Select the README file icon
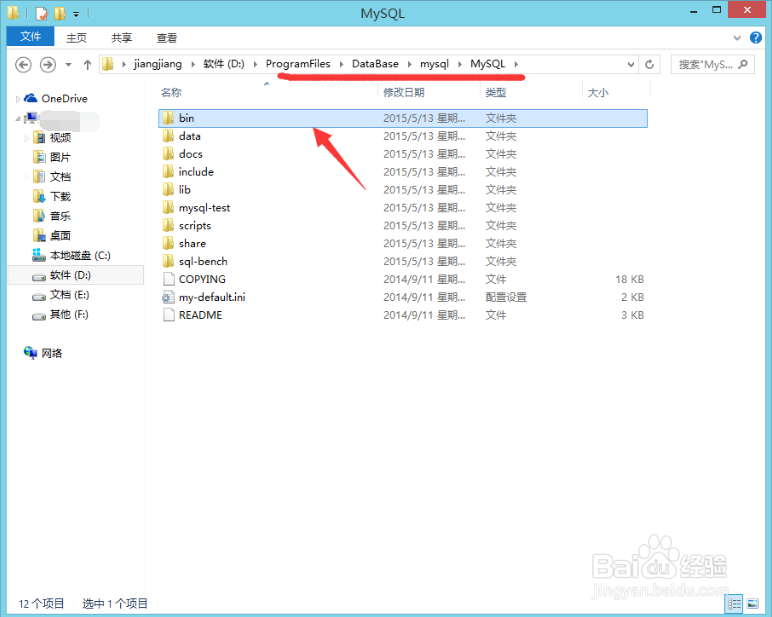This screenshot has width=772, height=617. click(x=168, y=315)
